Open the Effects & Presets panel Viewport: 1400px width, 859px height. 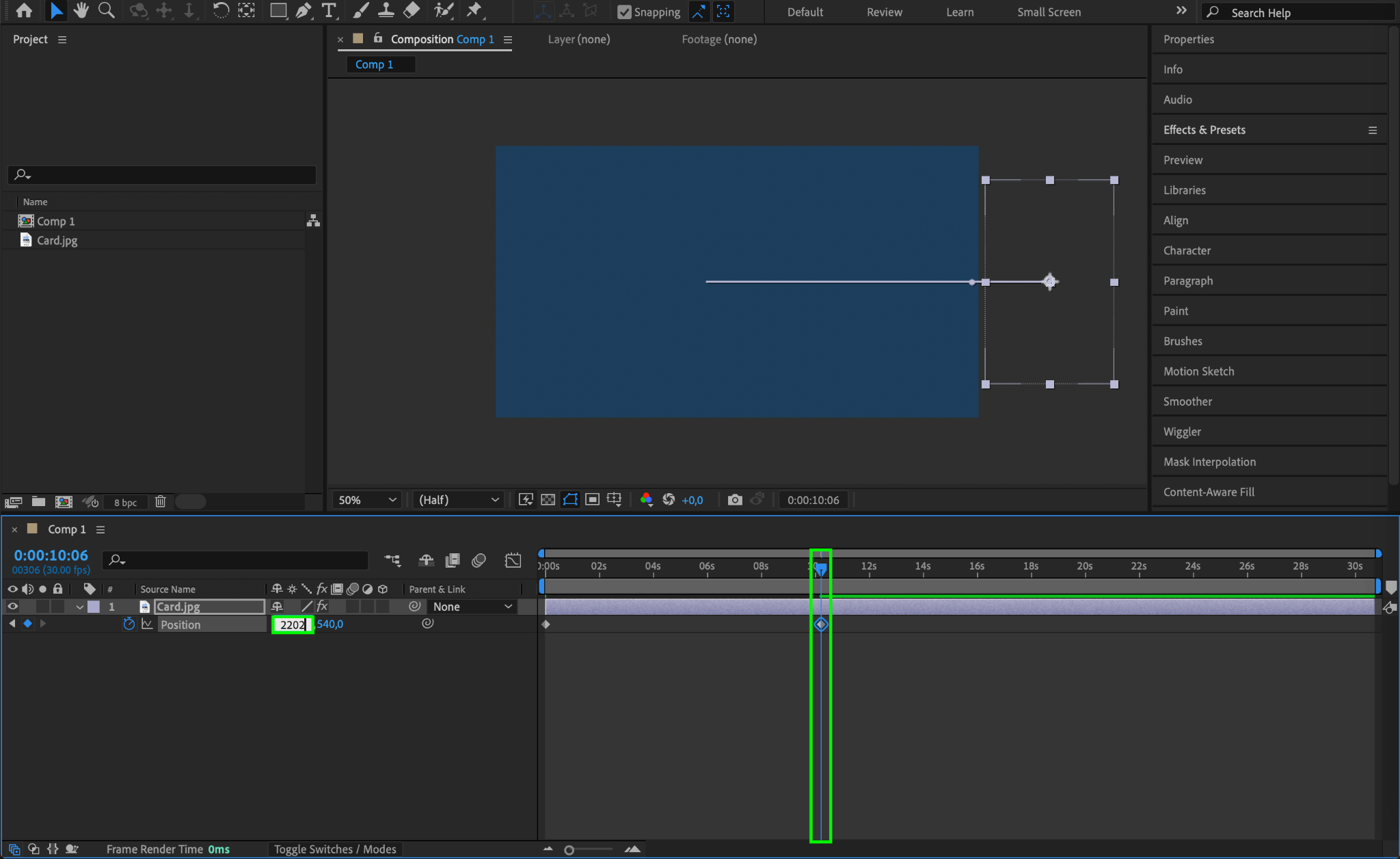pos(1204,130)
